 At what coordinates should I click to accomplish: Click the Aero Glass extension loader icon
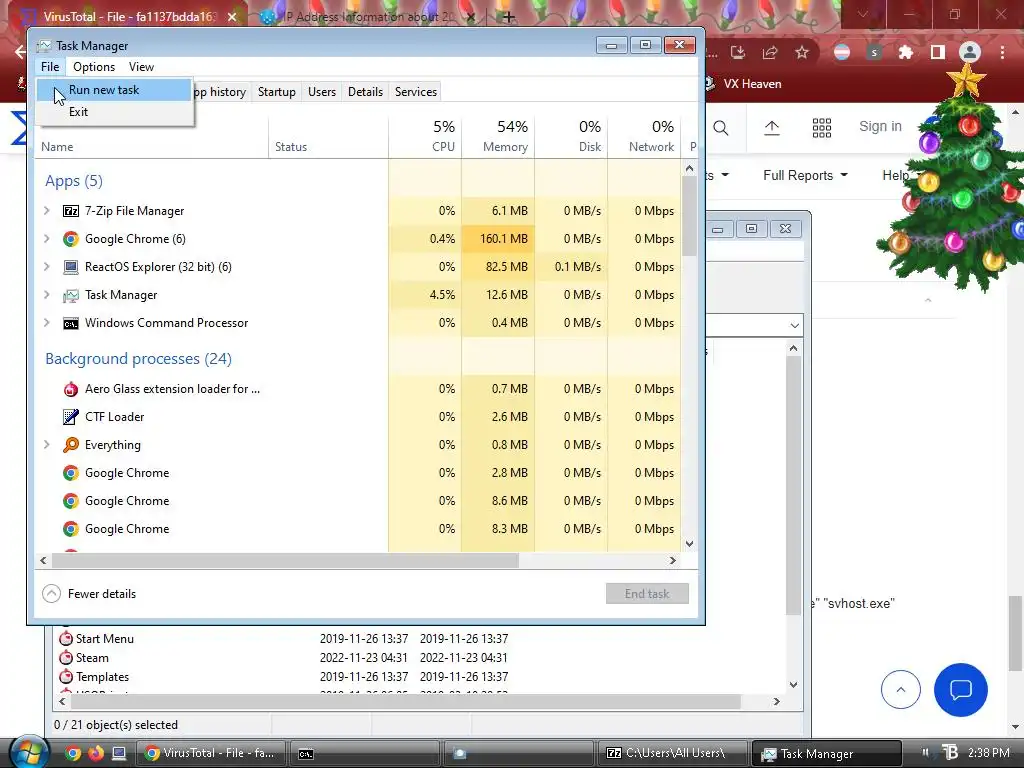71,389
